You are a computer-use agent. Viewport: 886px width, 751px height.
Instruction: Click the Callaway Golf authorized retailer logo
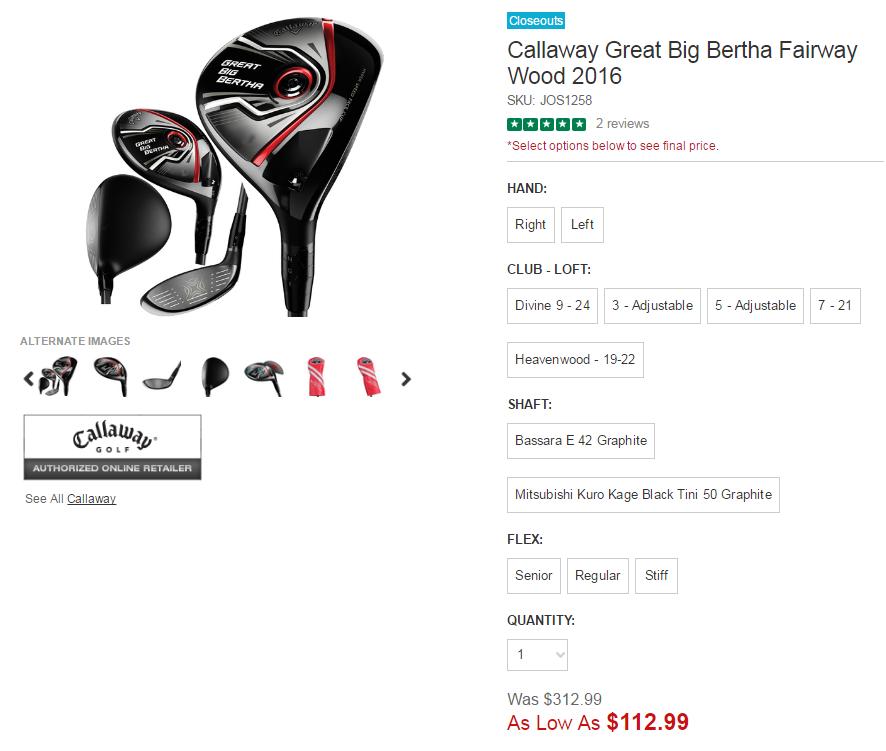pyautogui.click(x=113, y=447)
